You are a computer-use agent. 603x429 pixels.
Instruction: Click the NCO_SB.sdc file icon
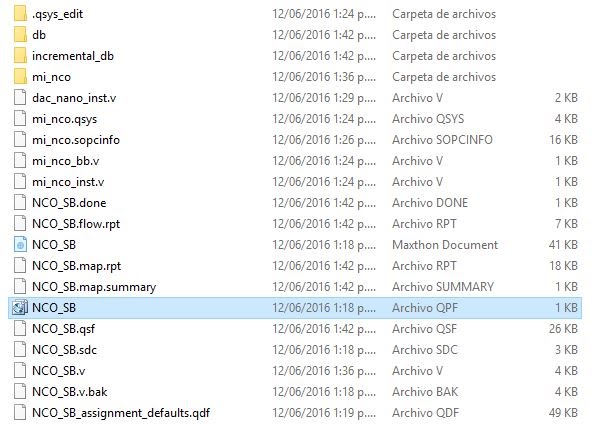tap(20, 349)
